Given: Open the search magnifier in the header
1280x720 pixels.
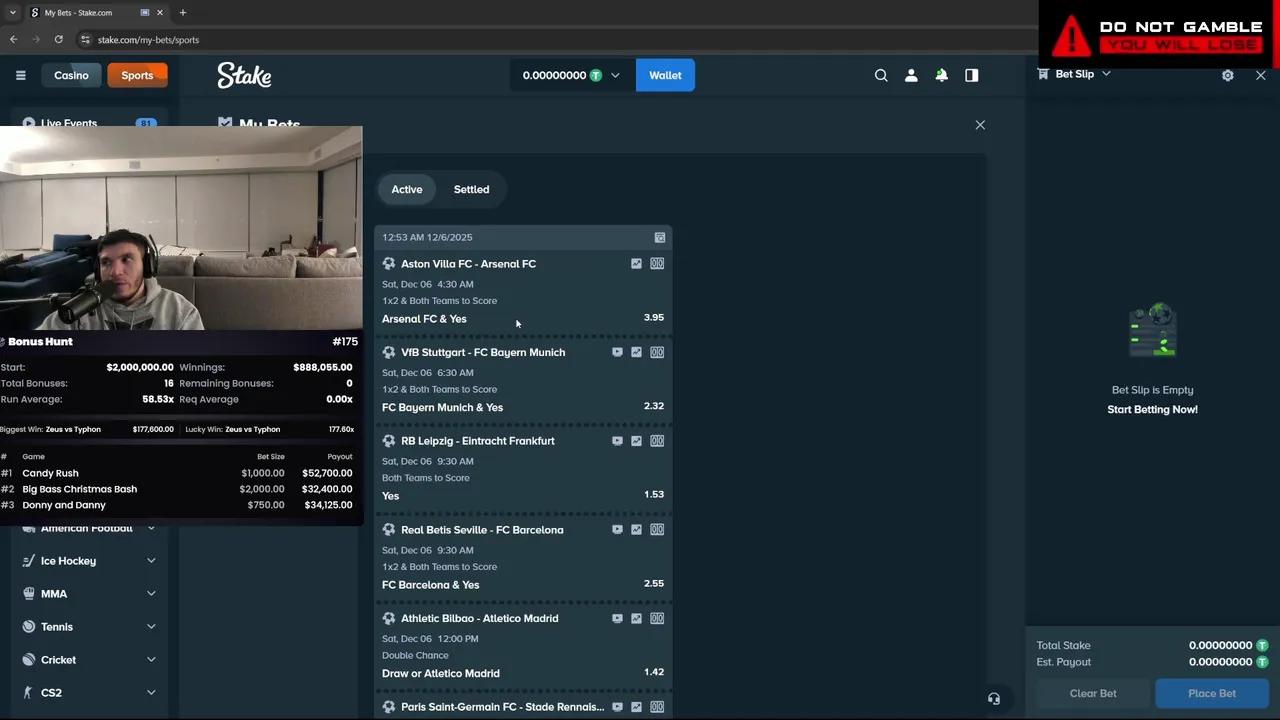Looking at the screenshot, I should click(x=881, y=75).
